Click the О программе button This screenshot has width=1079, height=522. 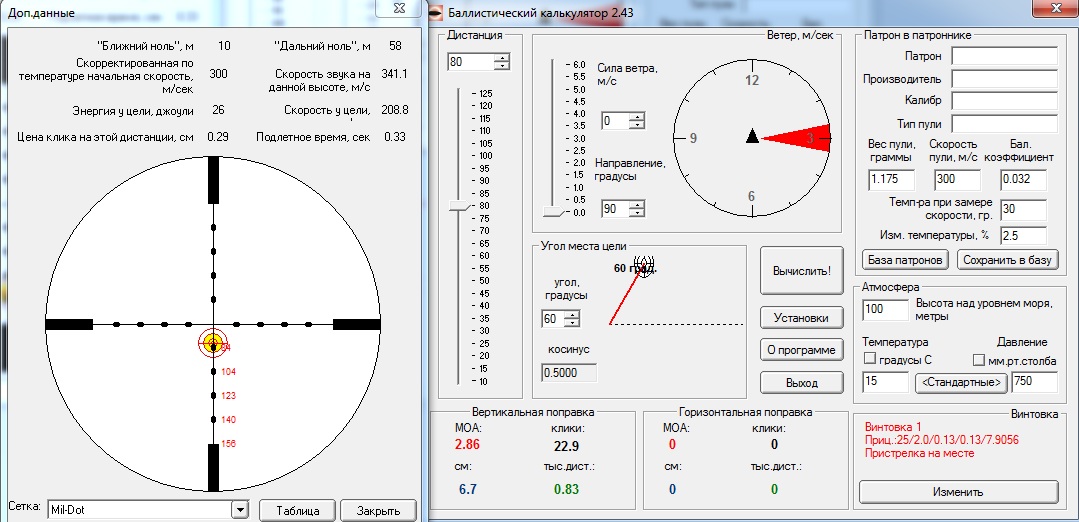click(801, 350)
